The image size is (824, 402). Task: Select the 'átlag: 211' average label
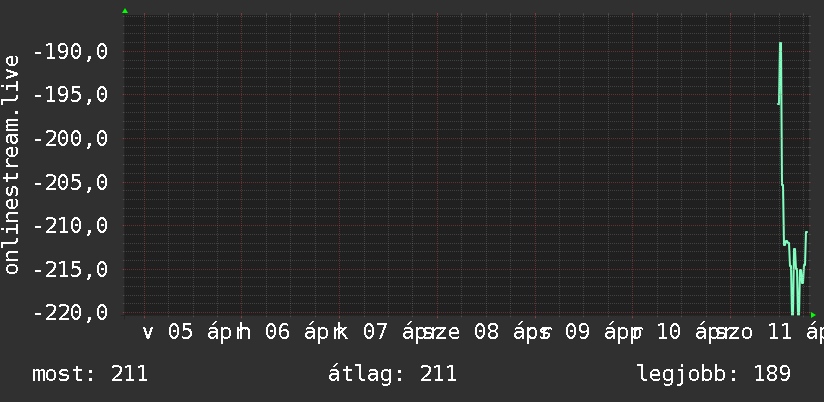[392, 374]
